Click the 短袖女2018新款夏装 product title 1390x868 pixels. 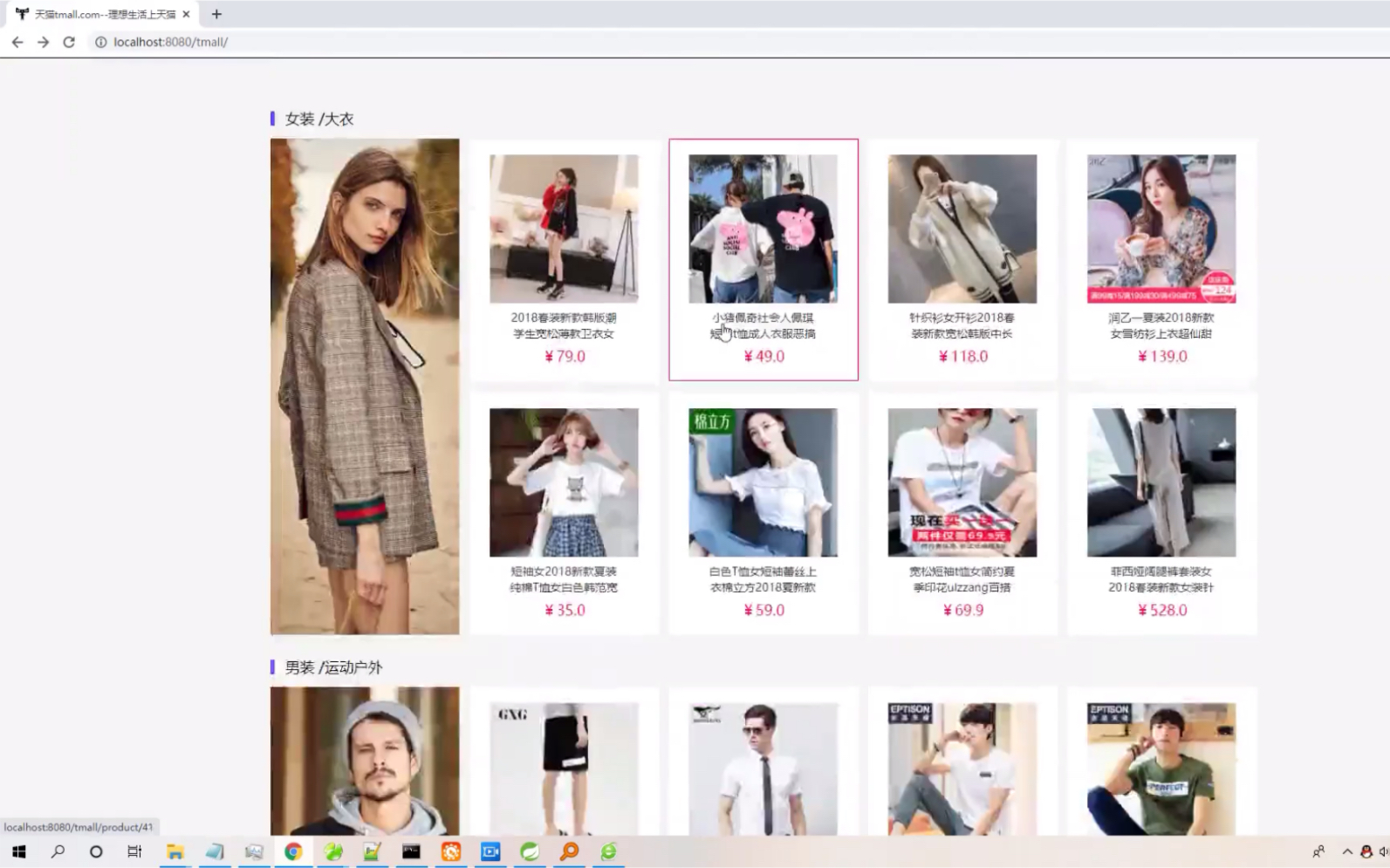tap(564, 571)
